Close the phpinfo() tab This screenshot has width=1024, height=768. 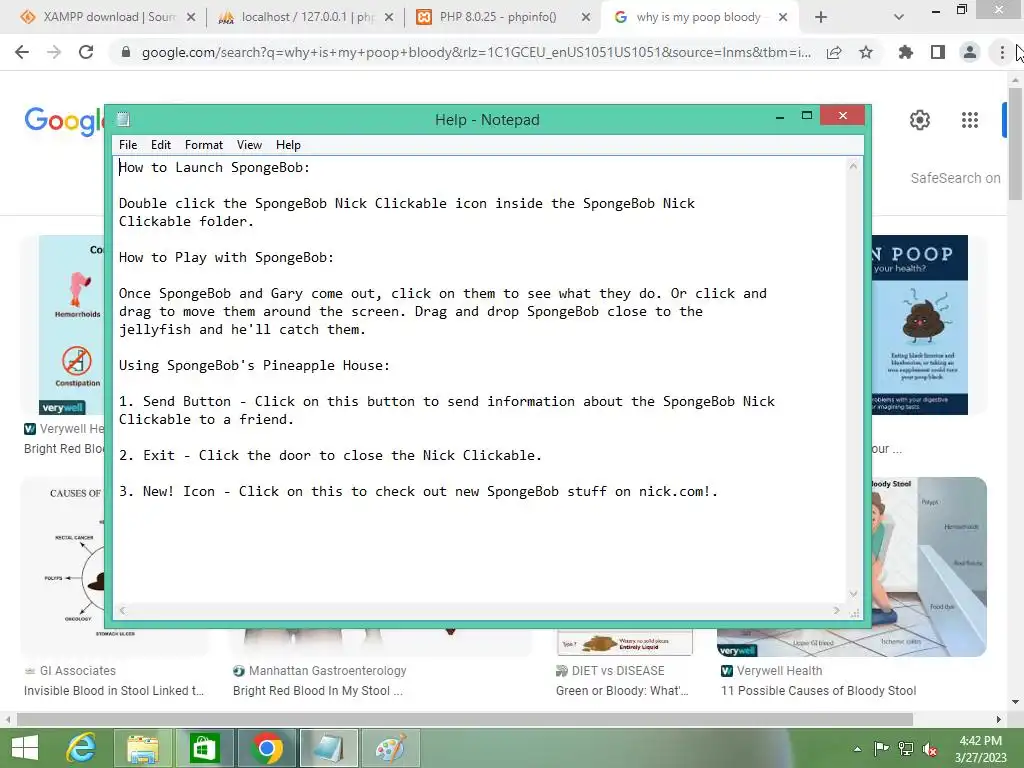(586, 18)
